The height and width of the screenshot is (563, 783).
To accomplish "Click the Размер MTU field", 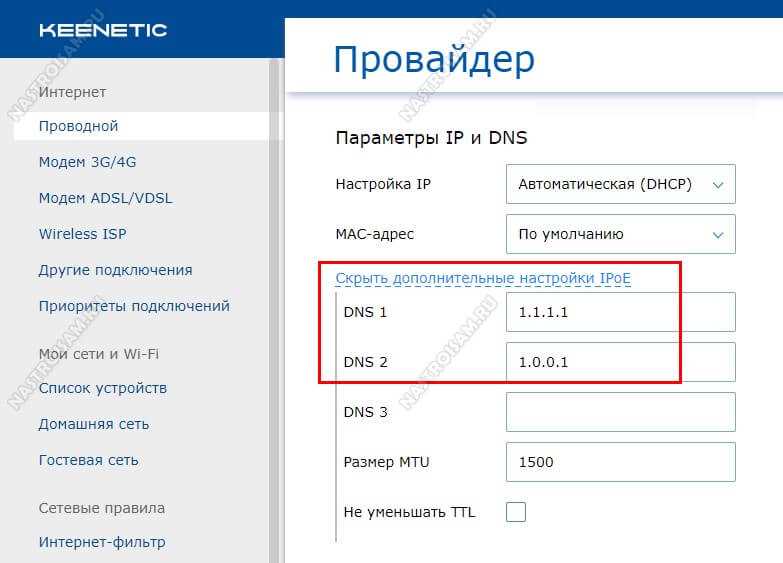I will coord(621,462).
